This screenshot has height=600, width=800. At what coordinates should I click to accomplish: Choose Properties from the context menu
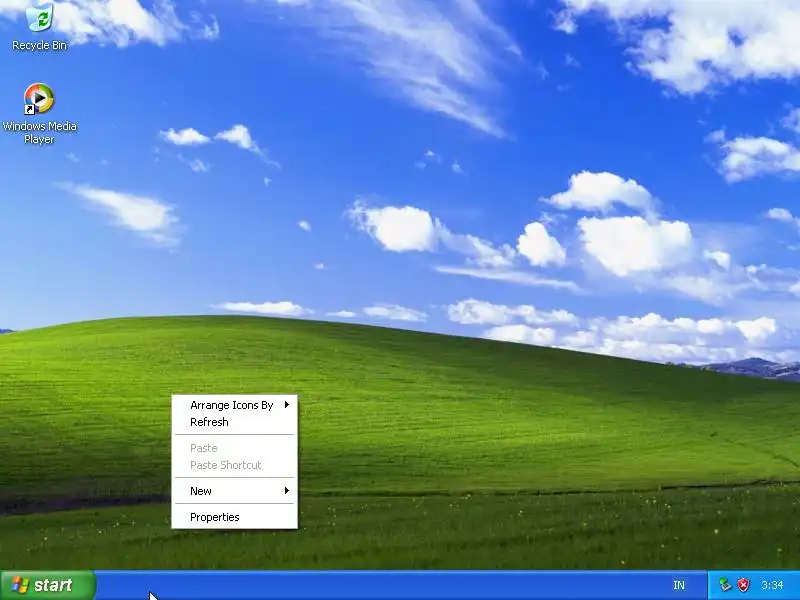tap(235, 517)
